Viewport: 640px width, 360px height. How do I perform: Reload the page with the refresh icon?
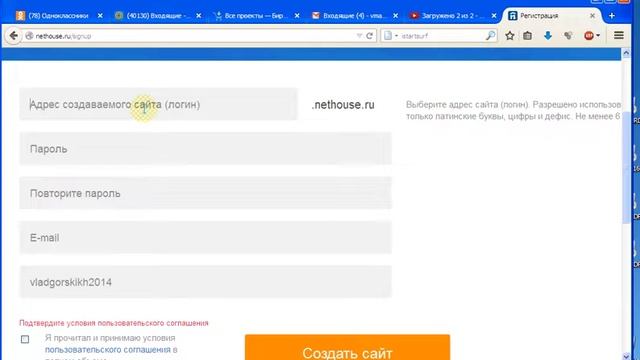(369, 36)
